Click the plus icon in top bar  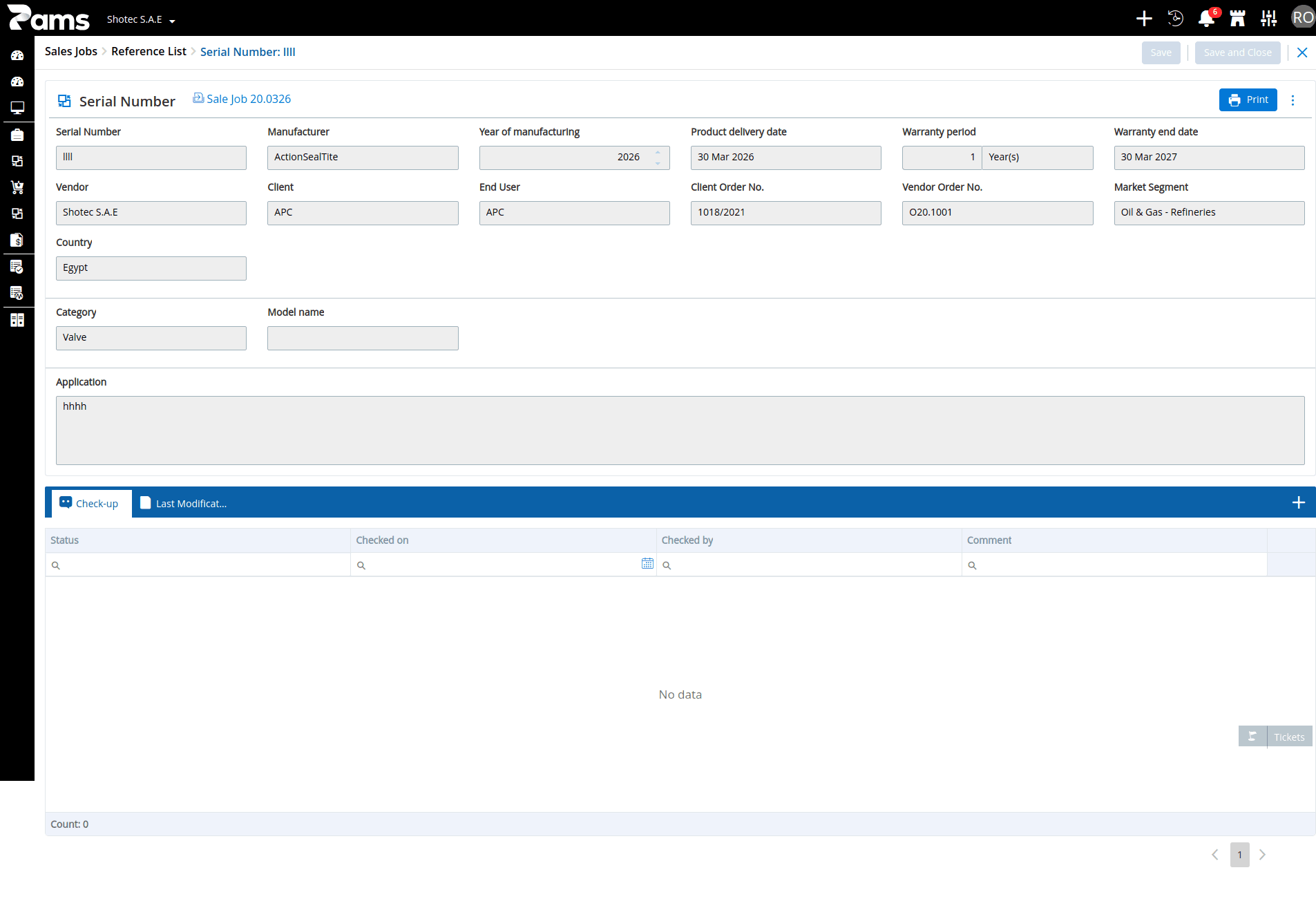point(1144,19)
